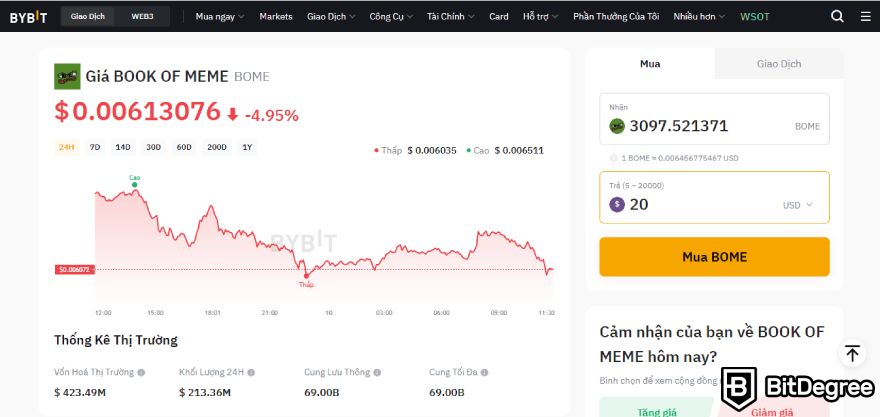
Task: Click the red price down arrow
Action: tap(232, 114)
